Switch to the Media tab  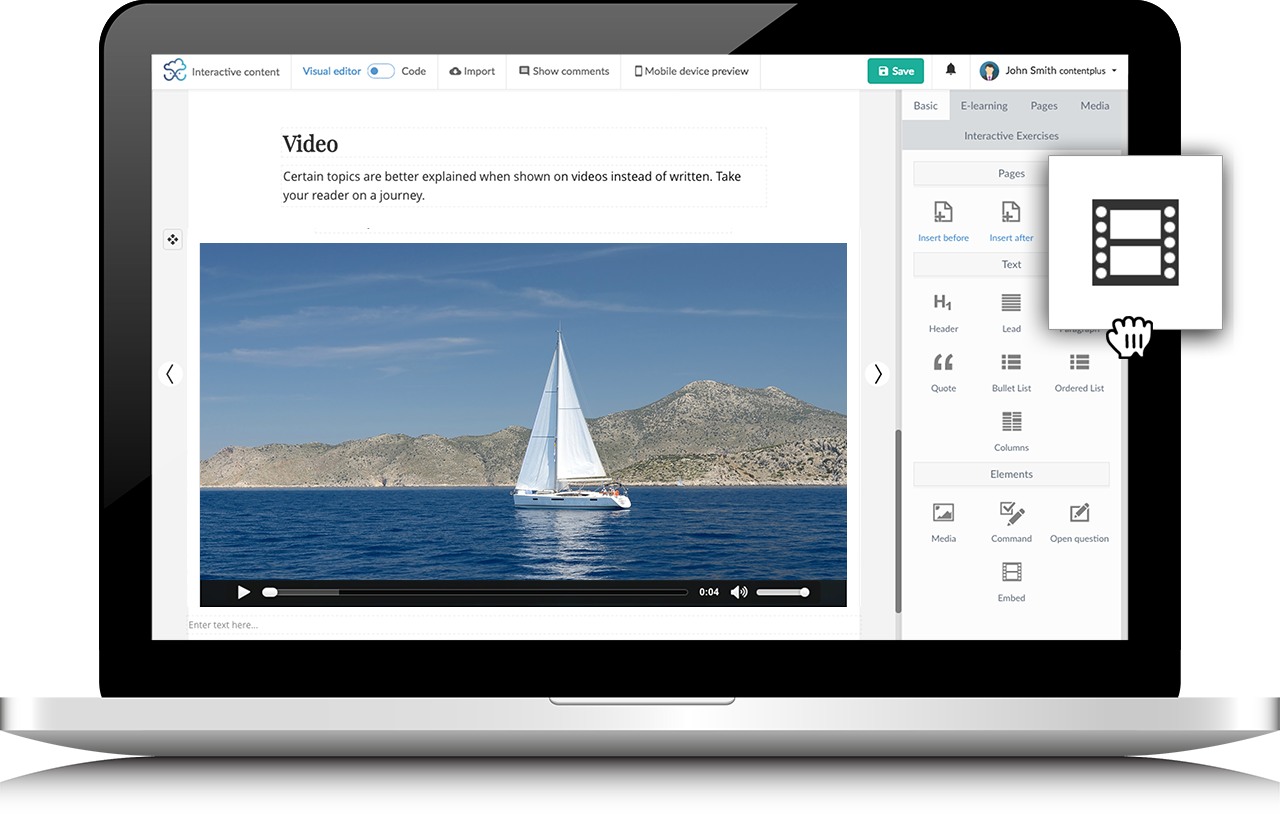[x=1095, y=105]
